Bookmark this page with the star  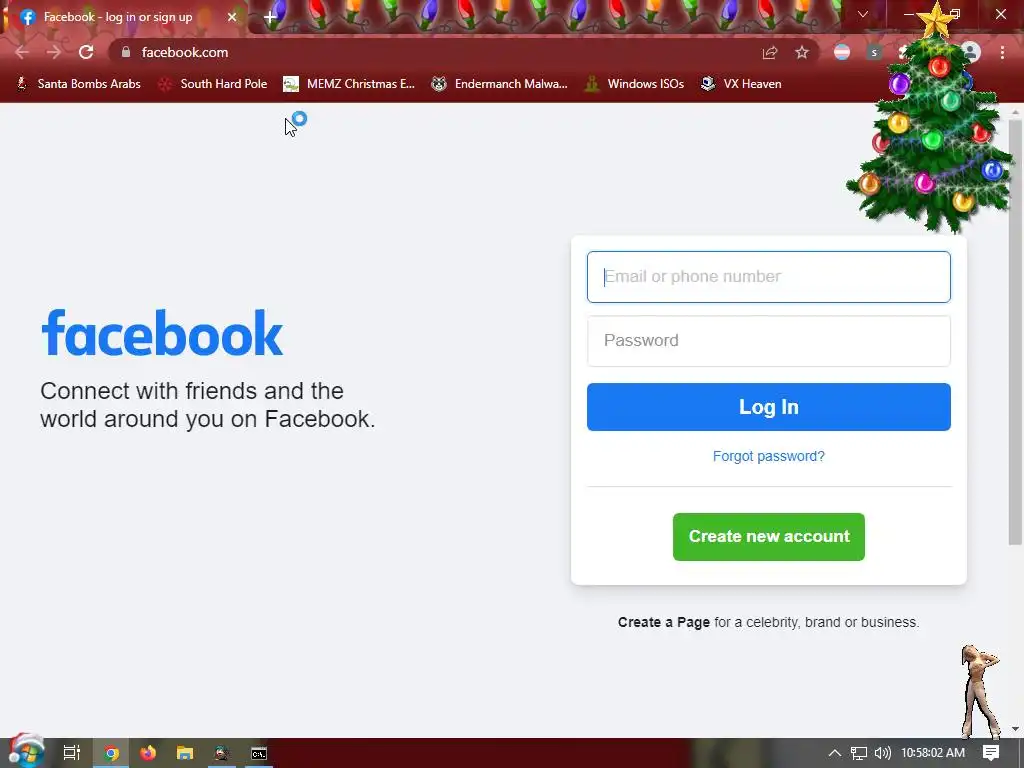(x=802, y=52)
